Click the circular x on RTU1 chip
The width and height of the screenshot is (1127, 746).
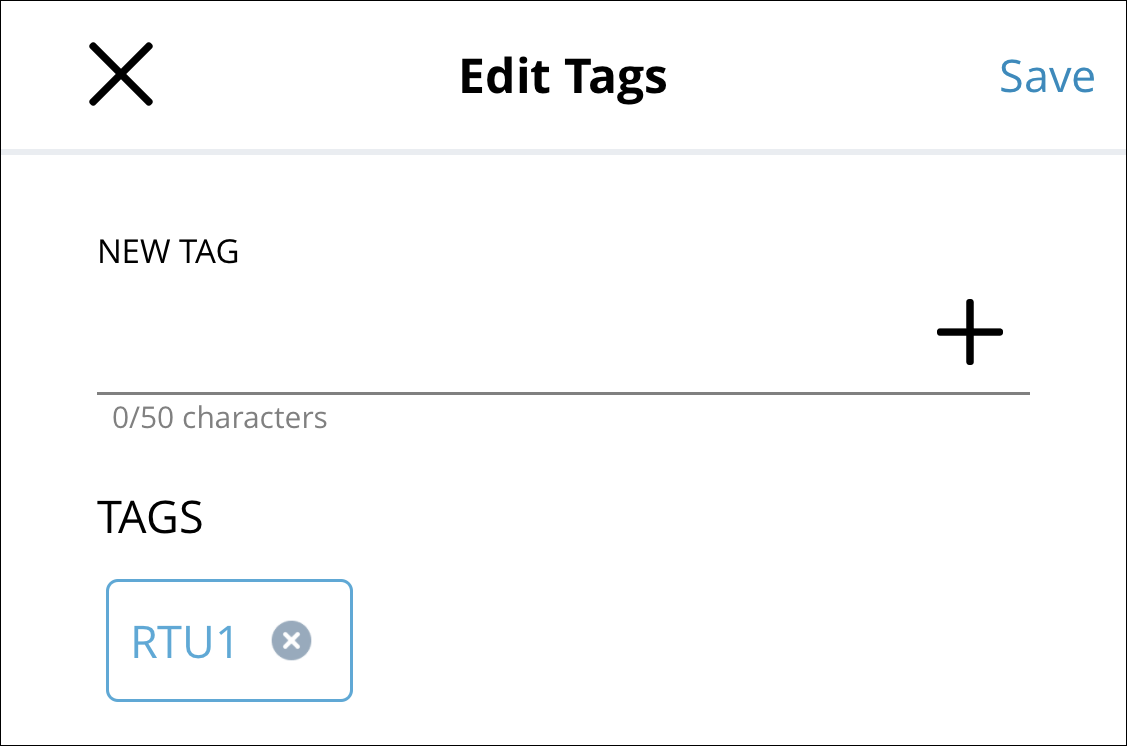point(291,641)
